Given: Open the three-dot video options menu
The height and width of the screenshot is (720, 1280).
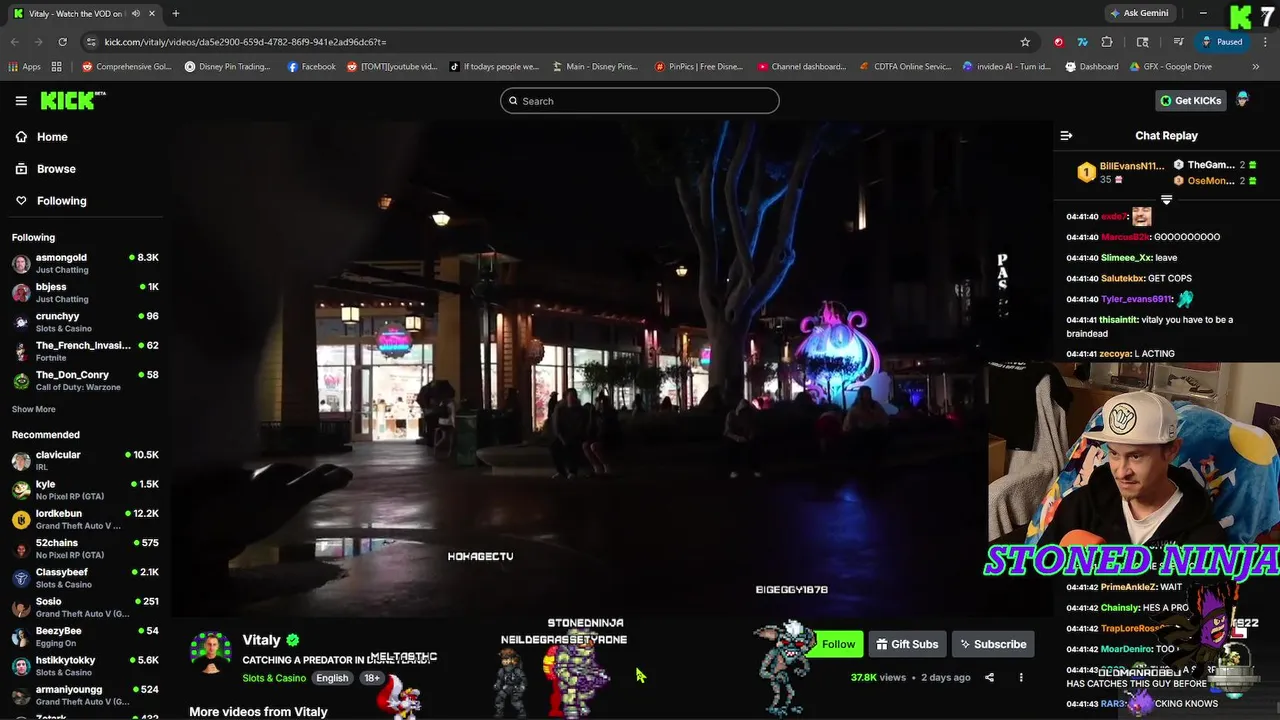Looking at the screenshot, I should tap(1021, 677).
